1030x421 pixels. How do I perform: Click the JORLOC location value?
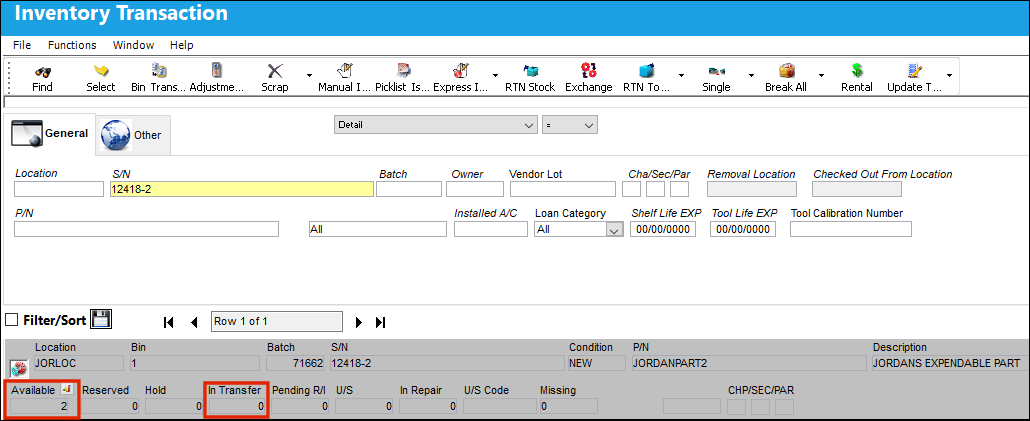78,363
